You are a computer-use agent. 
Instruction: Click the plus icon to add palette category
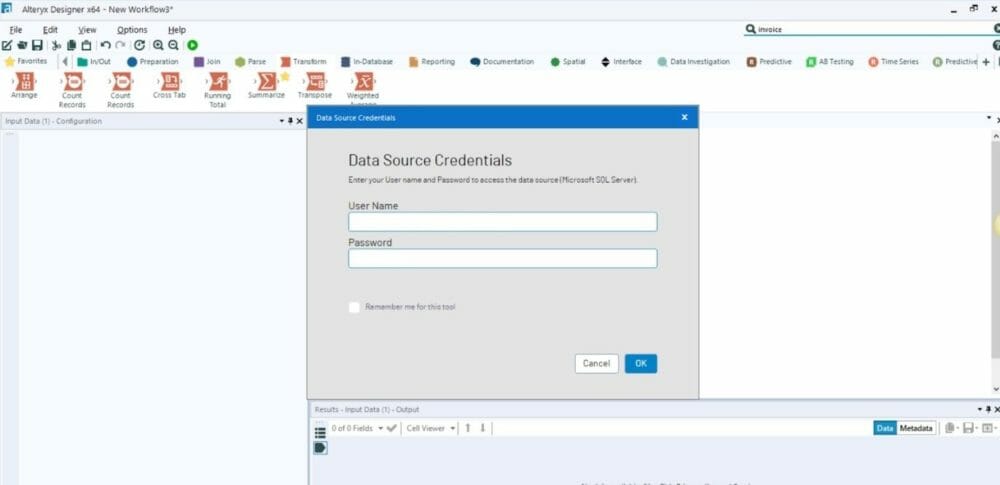coord(986,62)
